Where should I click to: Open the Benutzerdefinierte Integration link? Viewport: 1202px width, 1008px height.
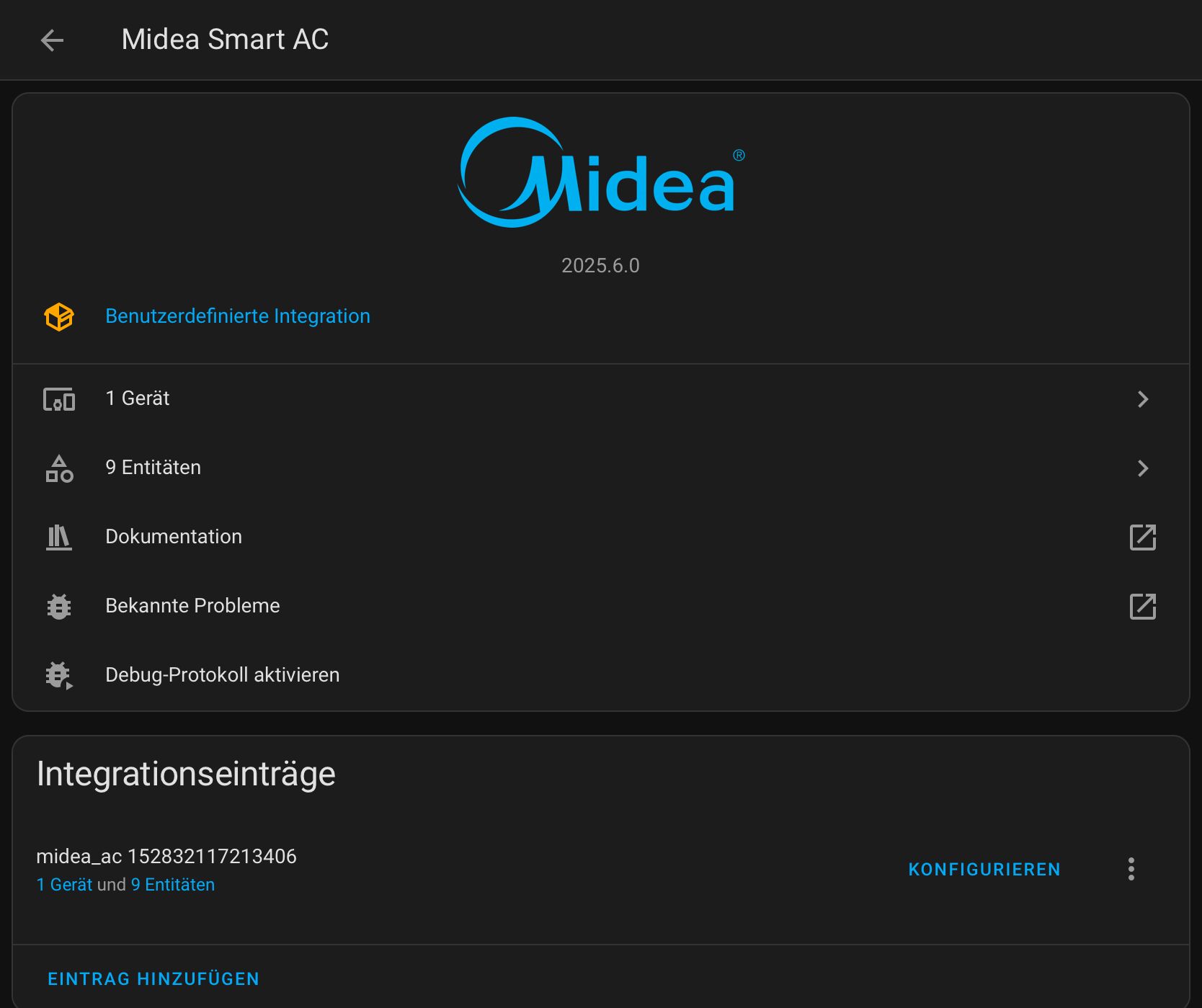[238, 316]
